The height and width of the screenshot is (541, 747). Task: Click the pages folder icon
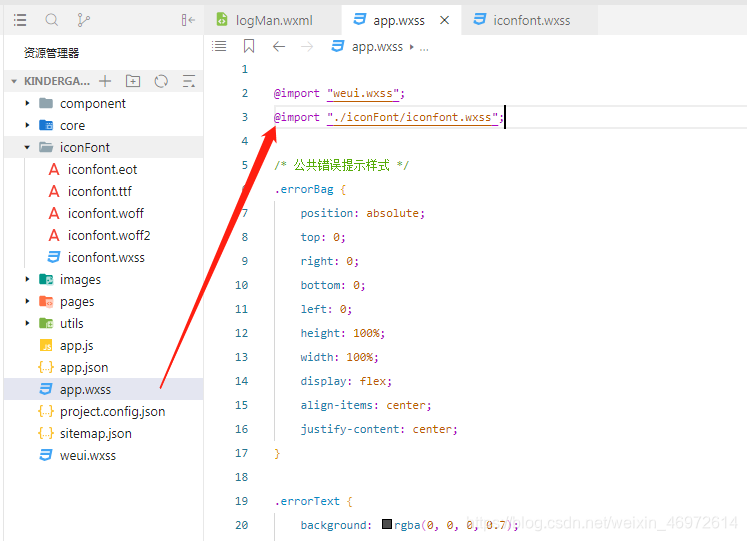pos(46,301)
